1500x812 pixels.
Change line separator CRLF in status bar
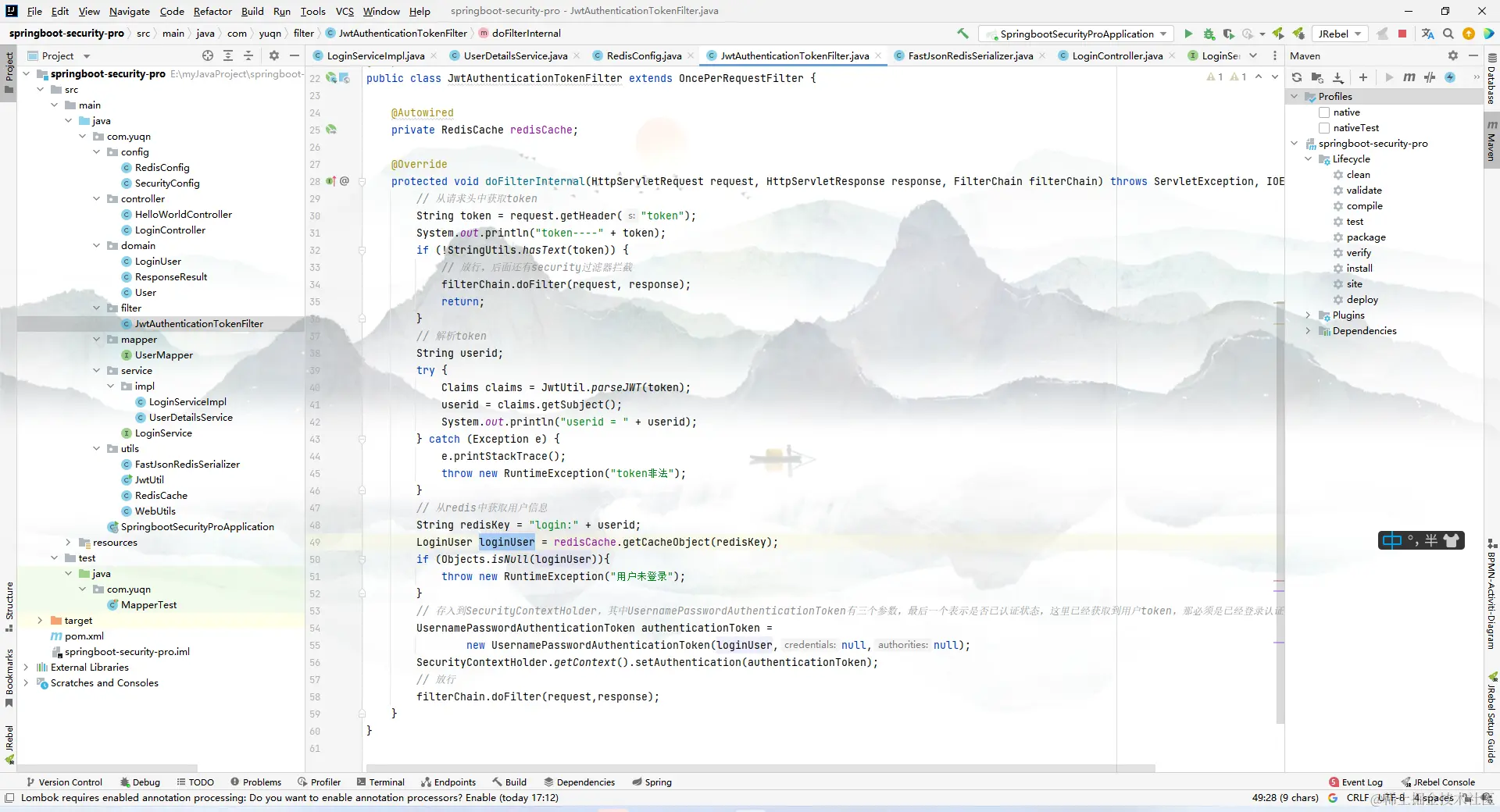click(x=1358, y=798)
